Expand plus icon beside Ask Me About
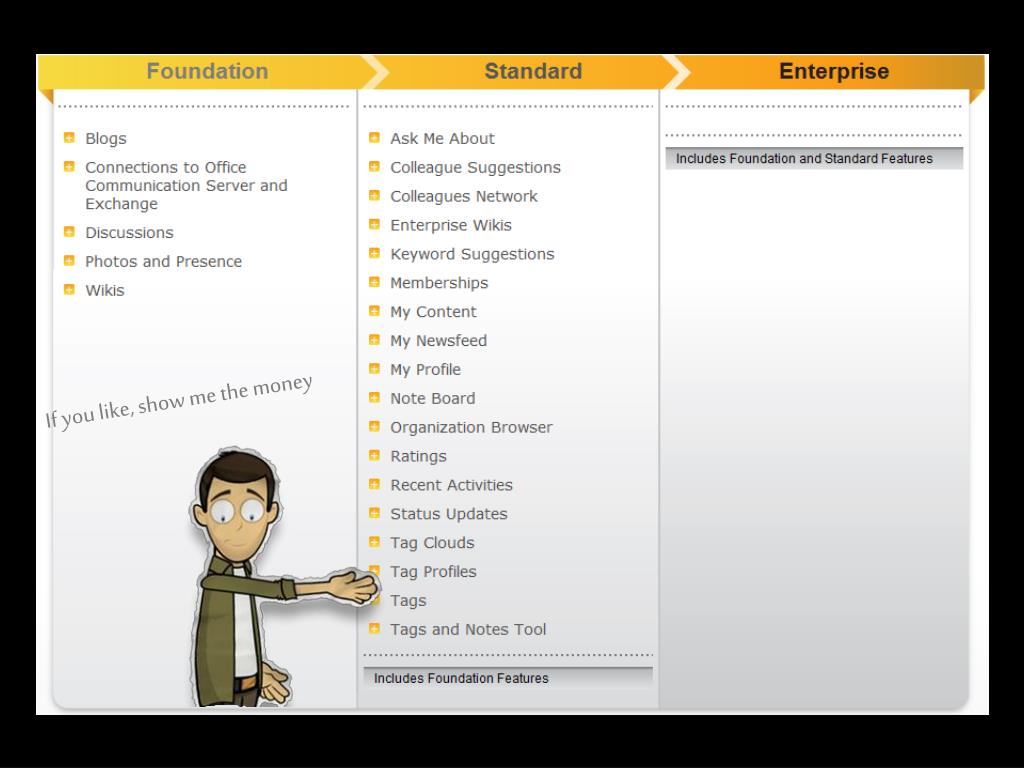Viewport: 1024px width, 768px height. 374,137
